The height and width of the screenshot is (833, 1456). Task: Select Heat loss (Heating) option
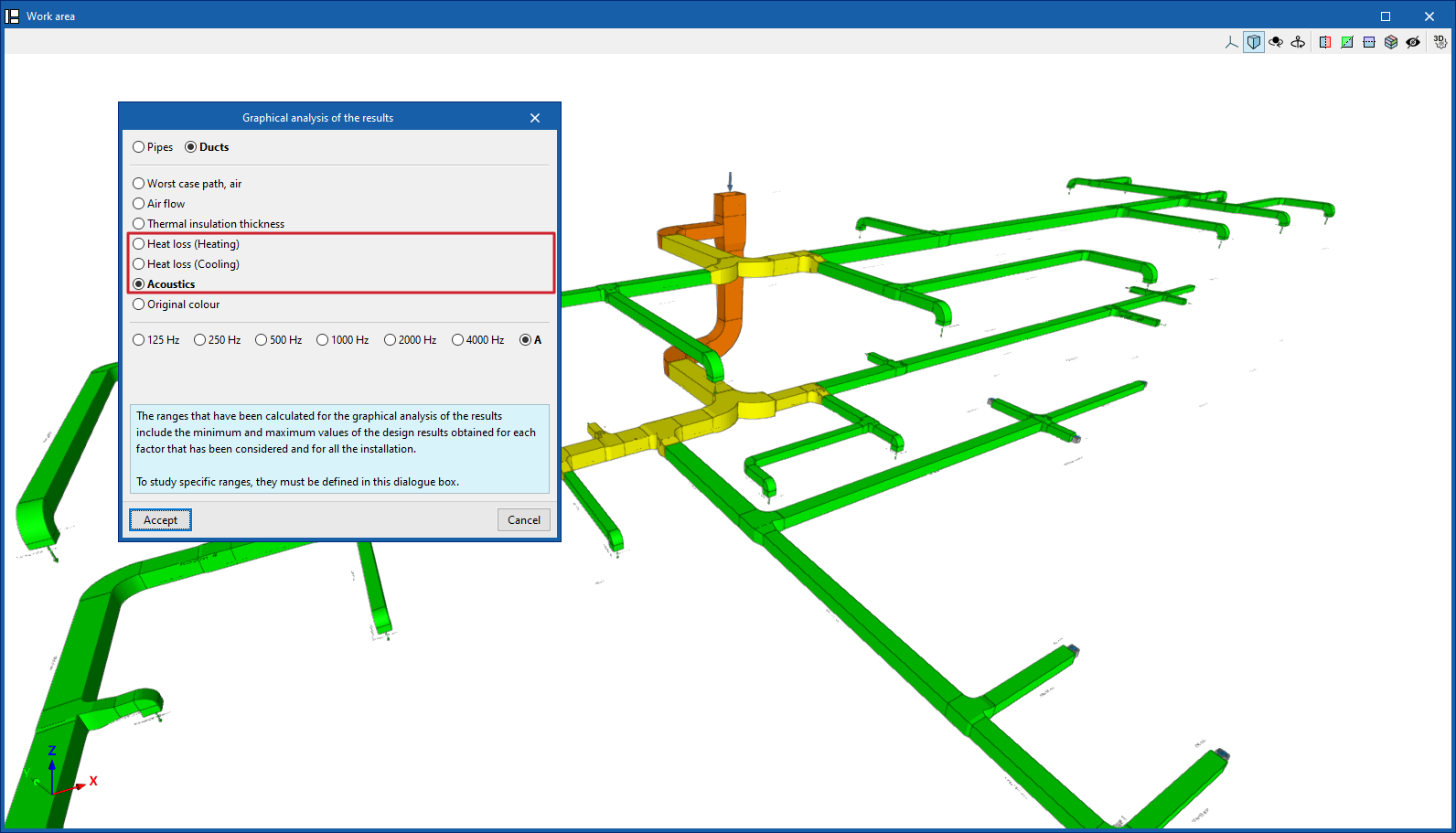187,244
